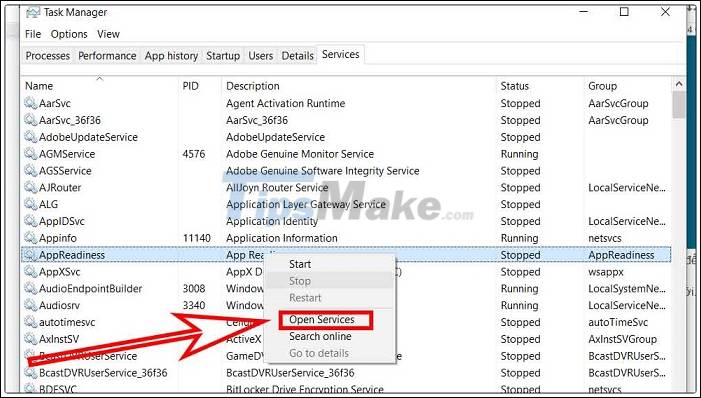Click the gear icon beside AppIDSvc
Image resolution: width=701 pixels, height=398 pixels.
(30, 221)
